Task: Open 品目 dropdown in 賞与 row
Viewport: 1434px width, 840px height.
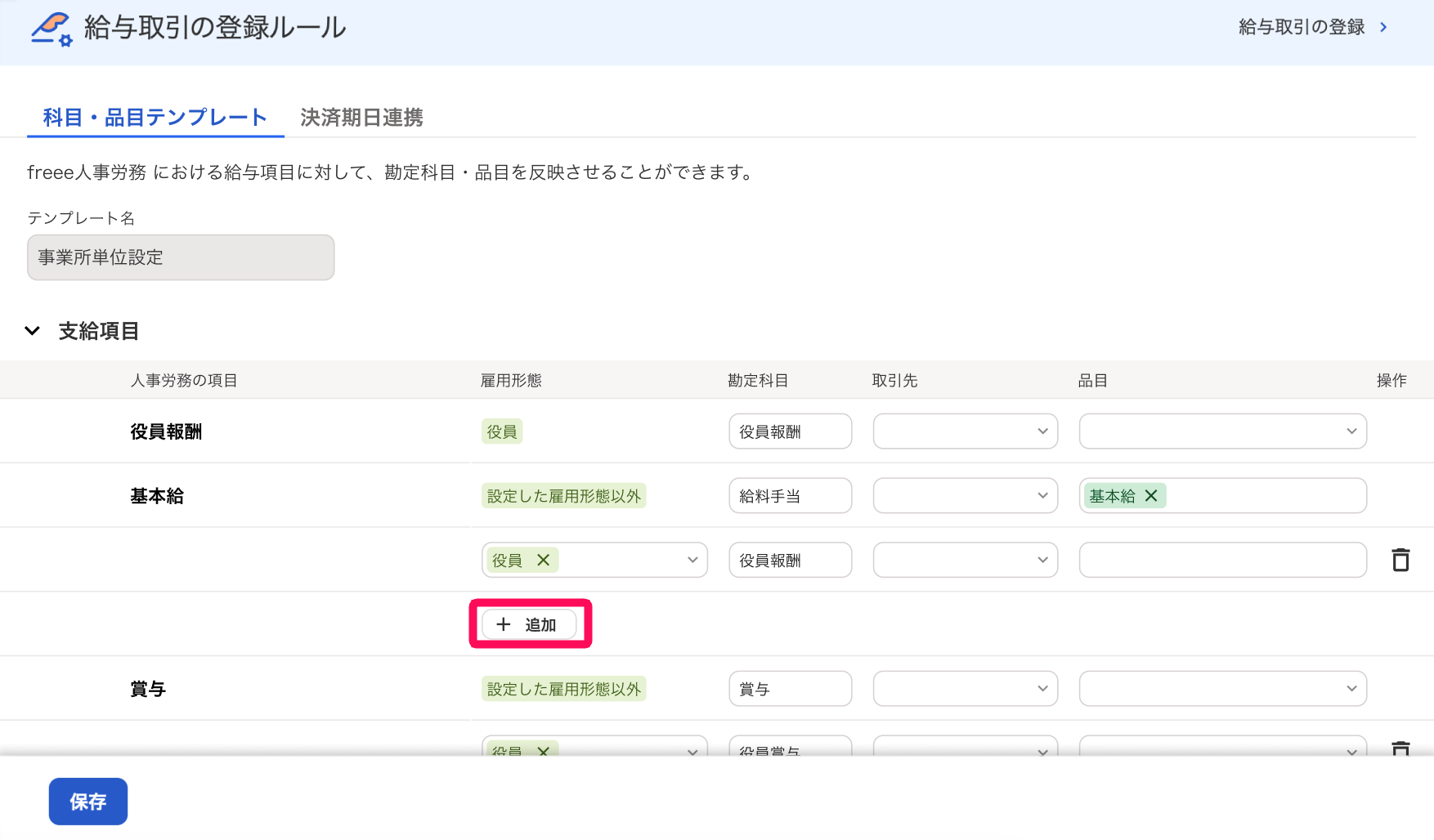Action: point(1223,689)
